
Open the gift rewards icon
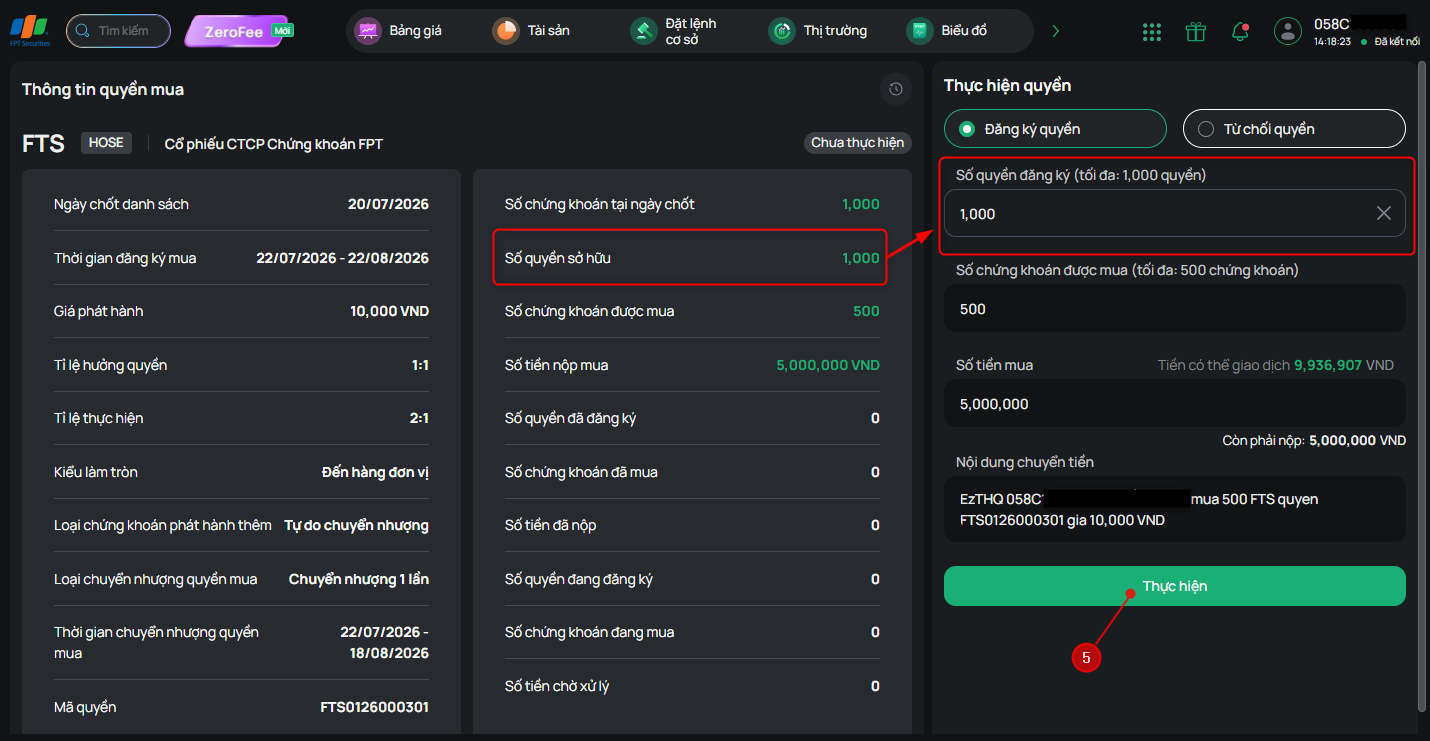click(x=1196, y=32)
